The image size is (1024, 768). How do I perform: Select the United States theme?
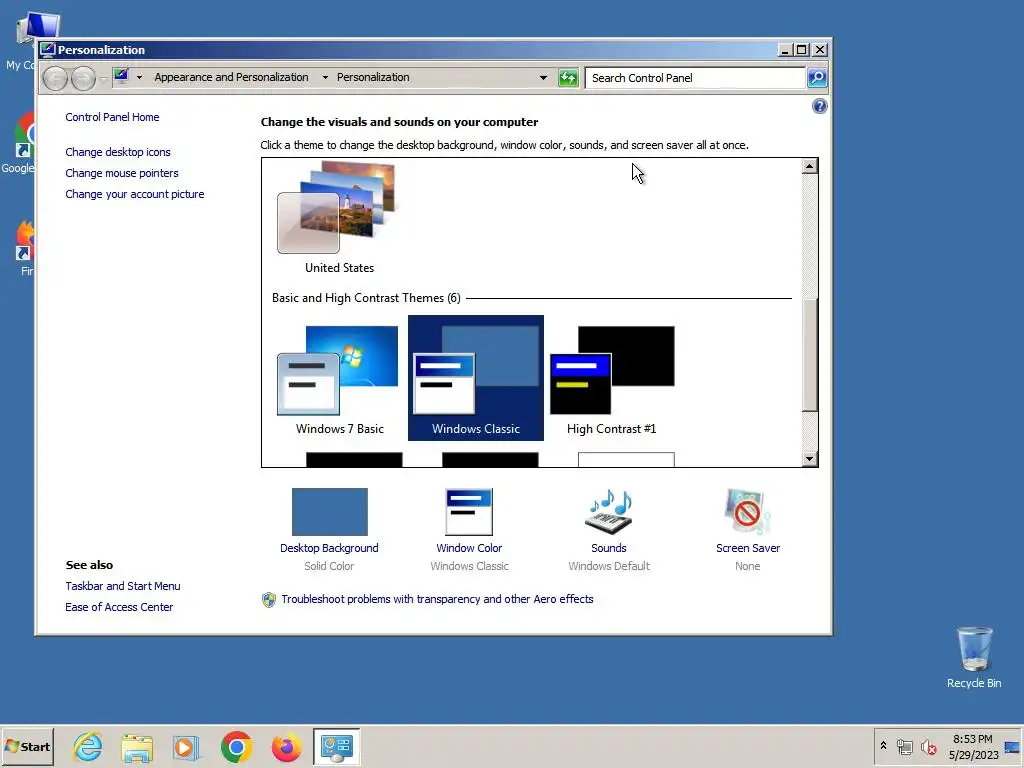coord(340,217)
